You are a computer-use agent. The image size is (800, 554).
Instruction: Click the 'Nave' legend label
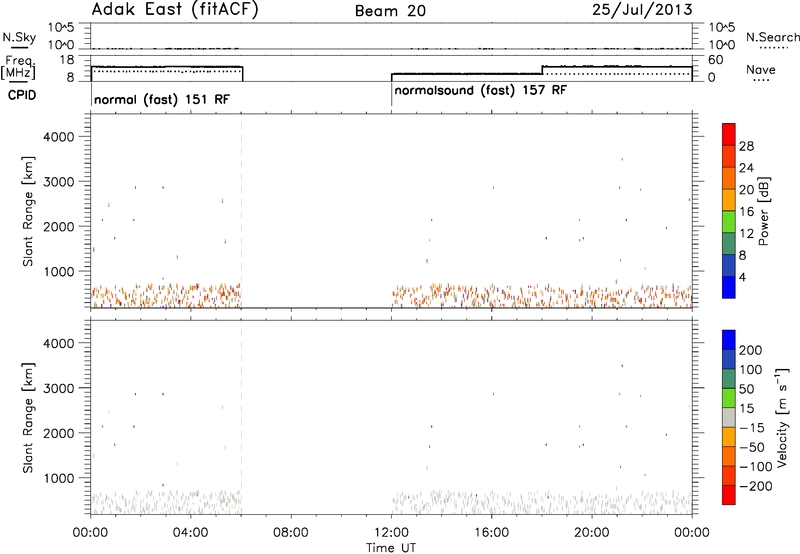point(761,70)
